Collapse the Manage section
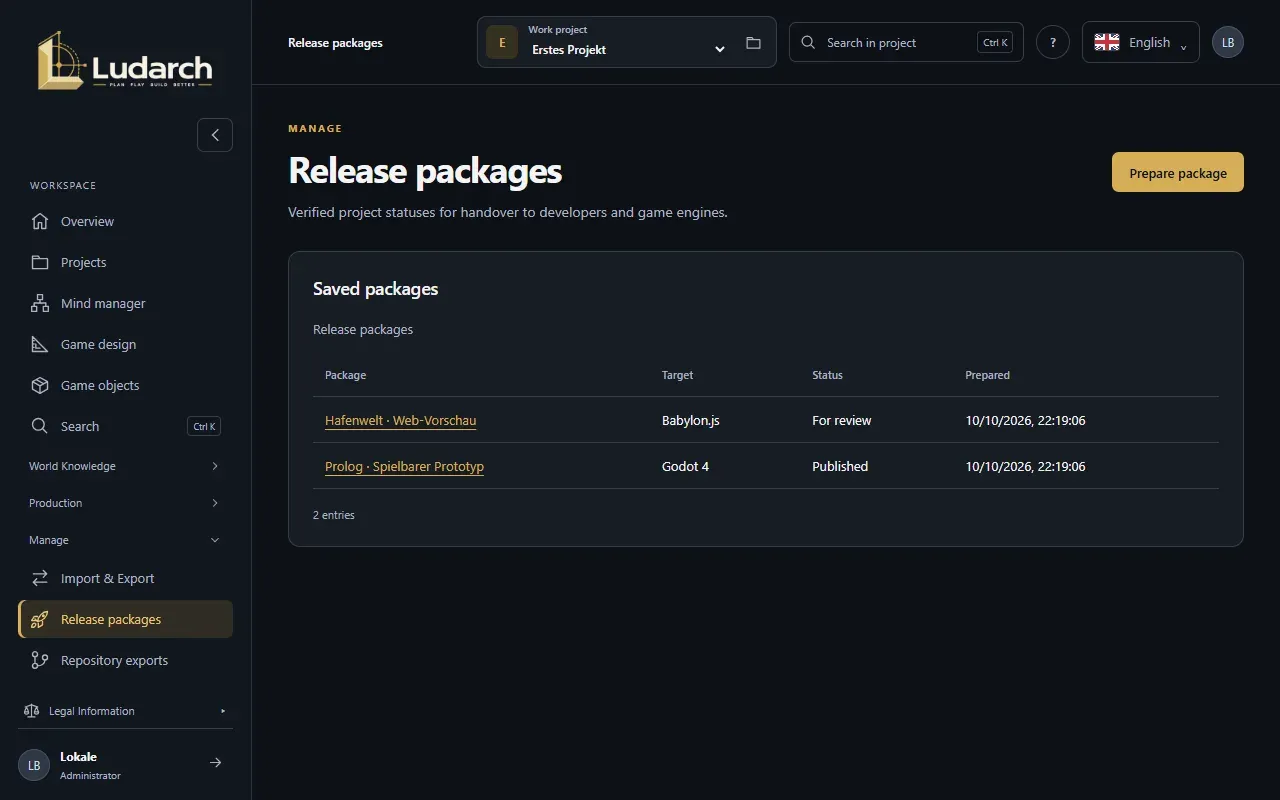This screenshot has width=1280, height=800. 125,540
